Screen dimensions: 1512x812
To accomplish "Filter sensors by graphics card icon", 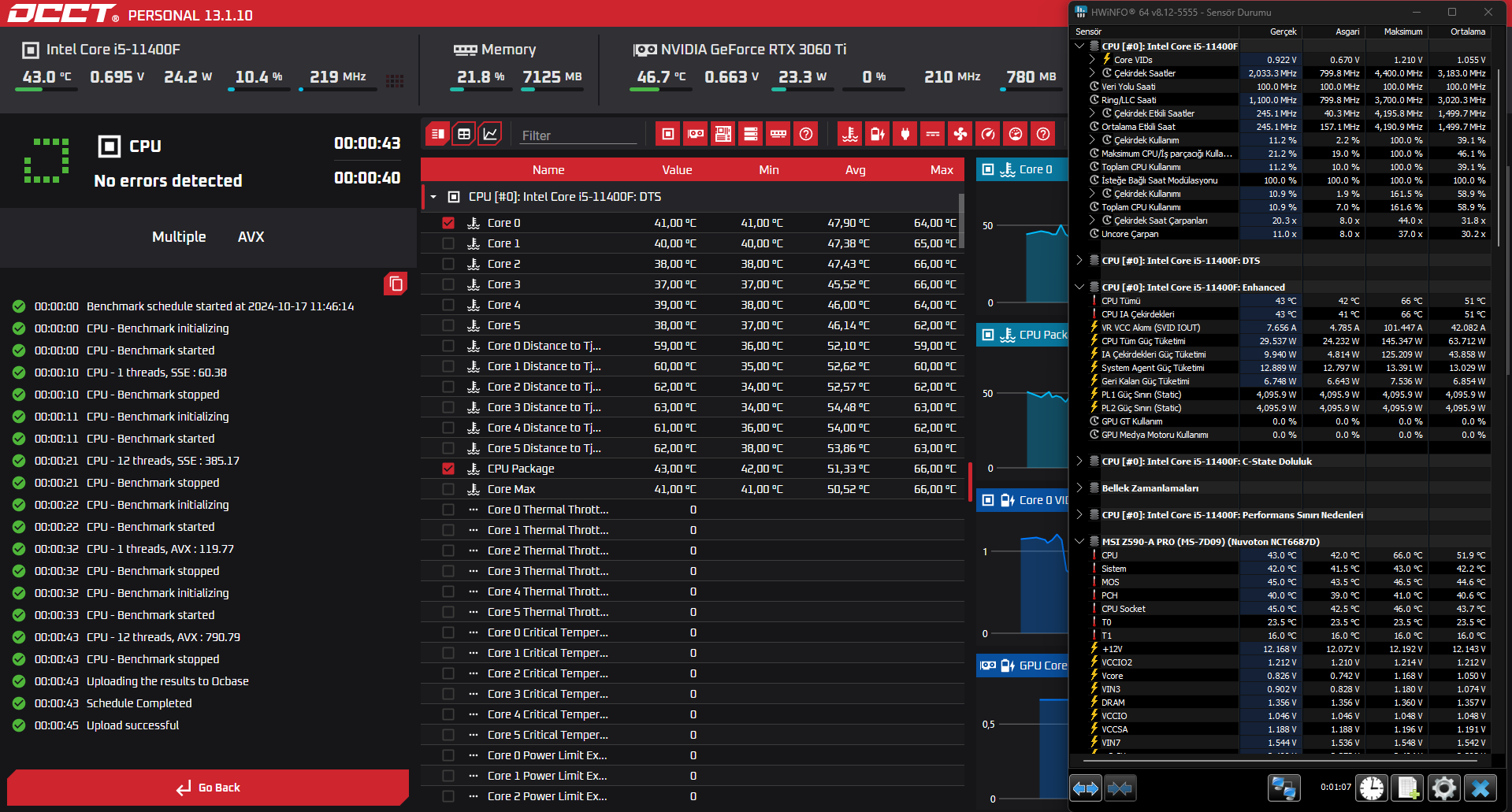I will pyautogui.click(x=695, y=134).
